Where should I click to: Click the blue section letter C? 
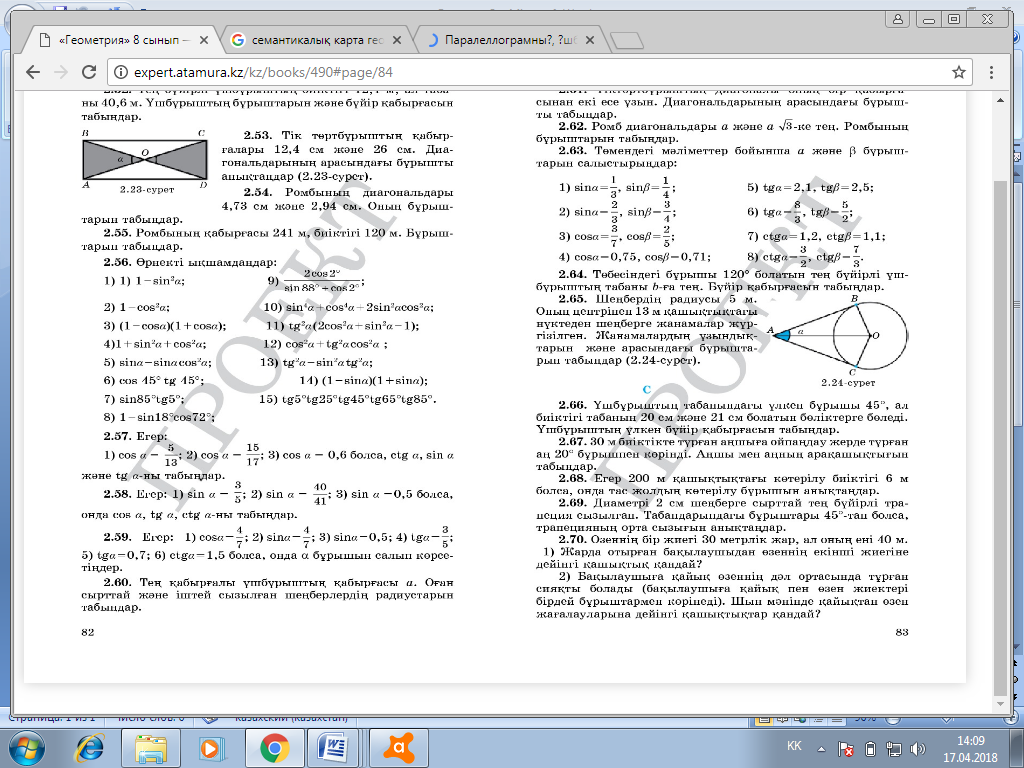point(647,390)
